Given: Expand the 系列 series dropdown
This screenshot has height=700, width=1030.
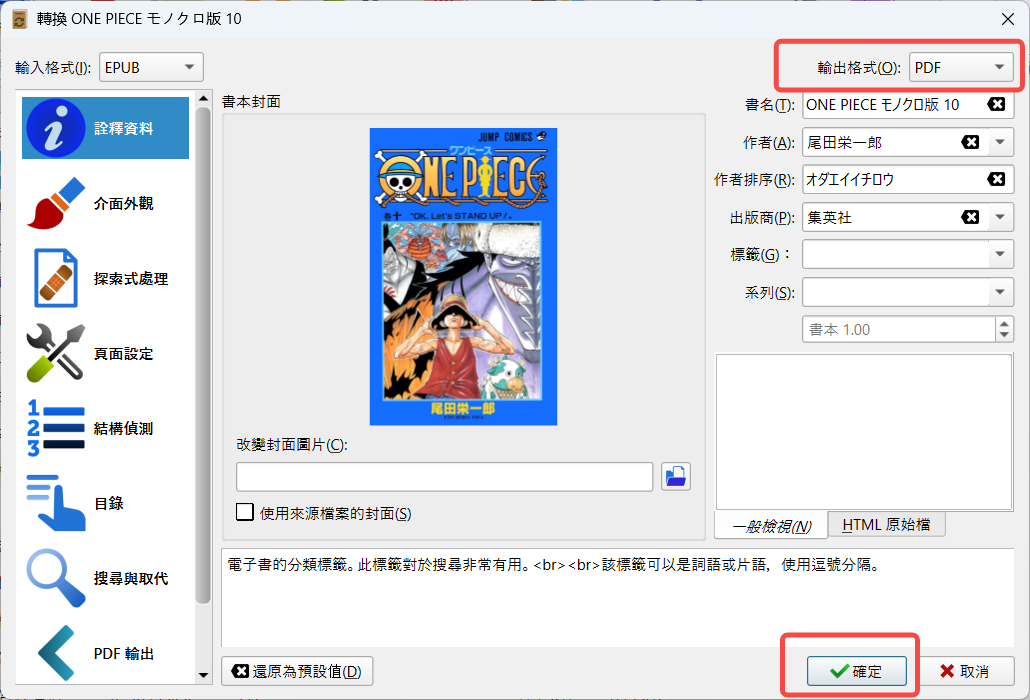Looking at the screenshot, I should coord(1000,292).
